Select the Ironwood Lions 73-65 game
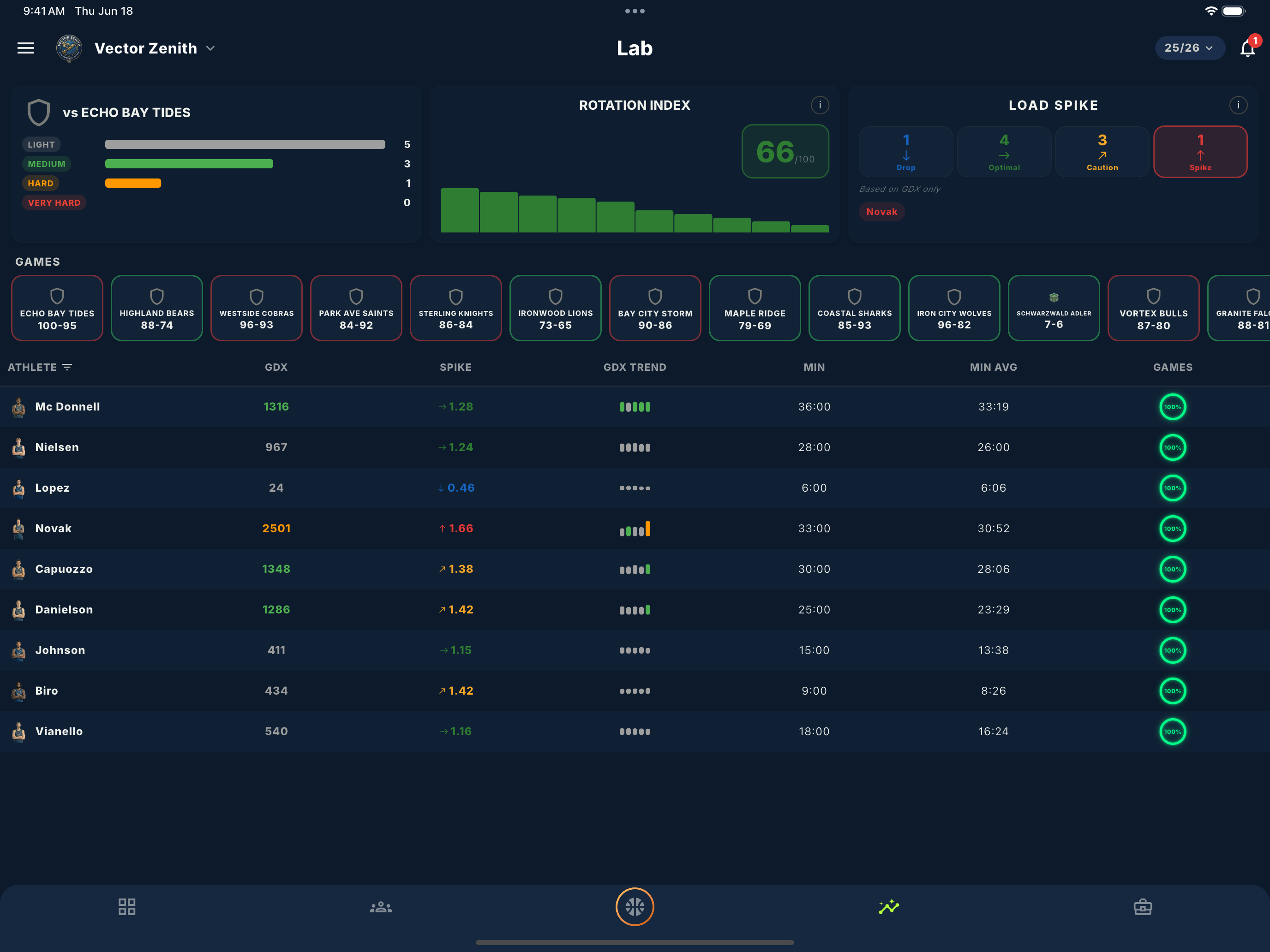The width and height of the screenshot is (1270, 952). tap(556, 308)
